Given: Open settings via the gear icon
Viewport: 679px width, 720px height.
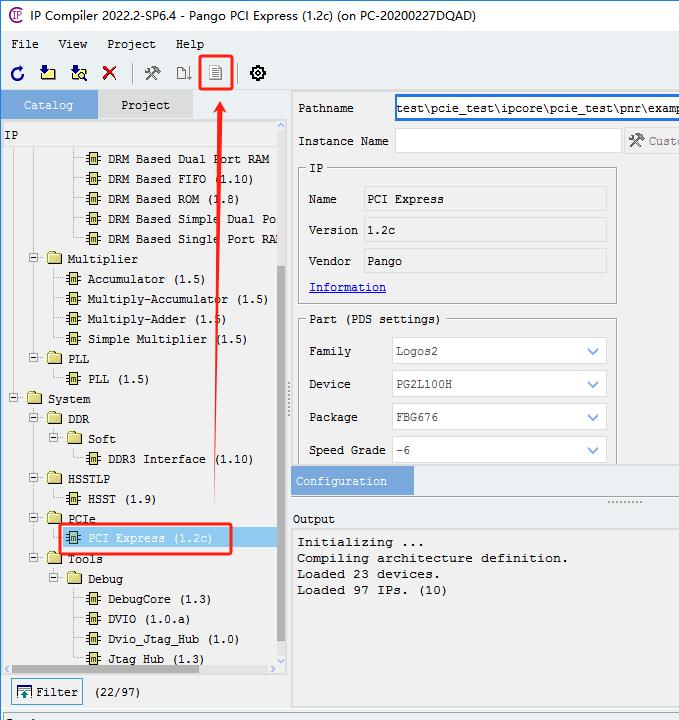Looking at the screenshot, I should coord(258,73).
